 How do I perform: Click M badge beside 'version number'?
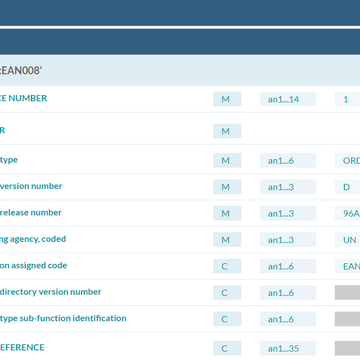(x=227, y=187)
